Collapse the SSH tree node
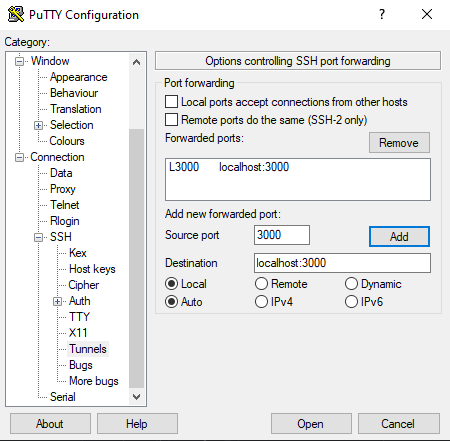 click(39, 237)
